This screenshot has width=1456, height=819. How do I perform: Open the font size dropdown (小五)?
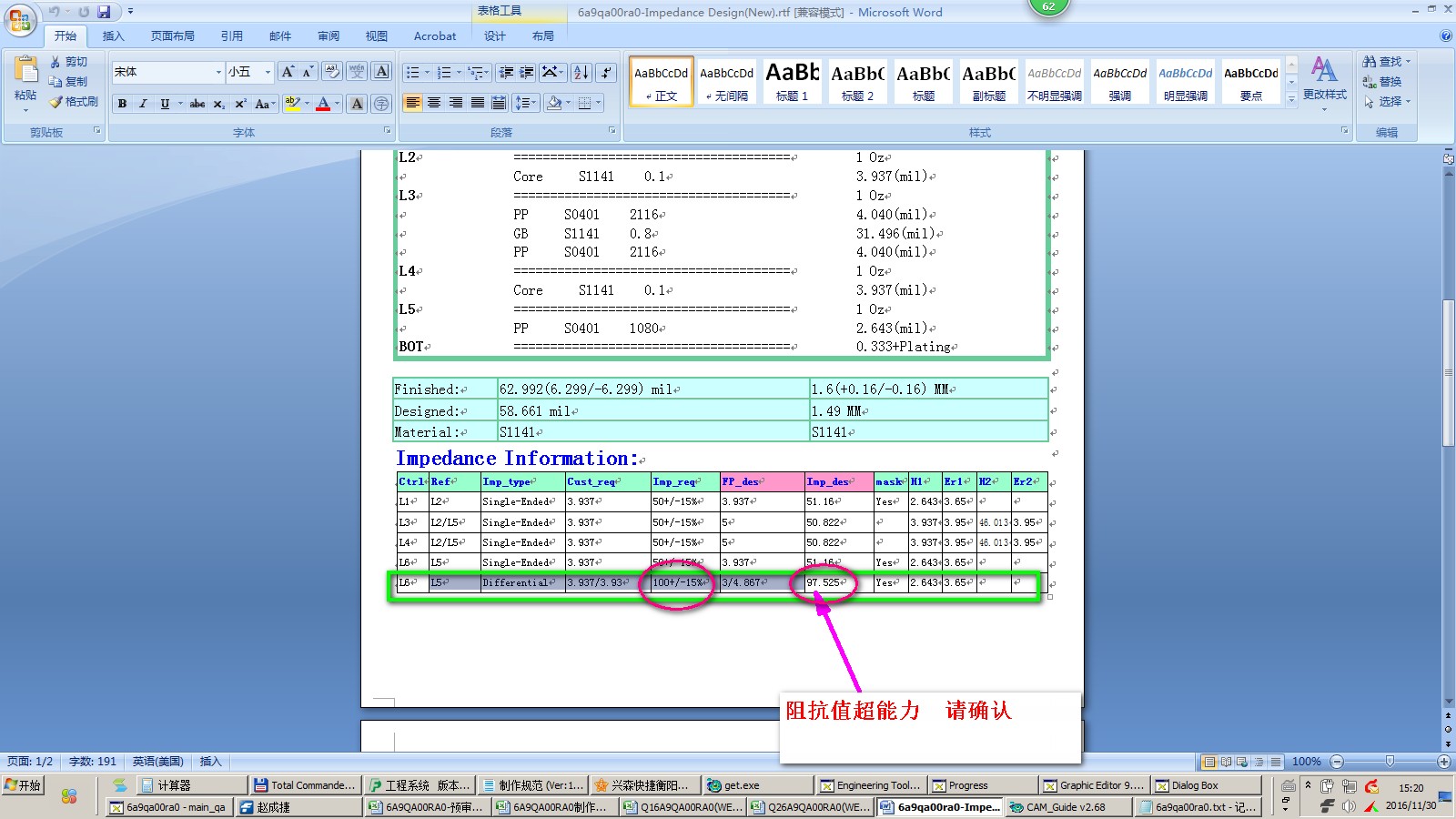pyautogui.click(x=268, y=72)
